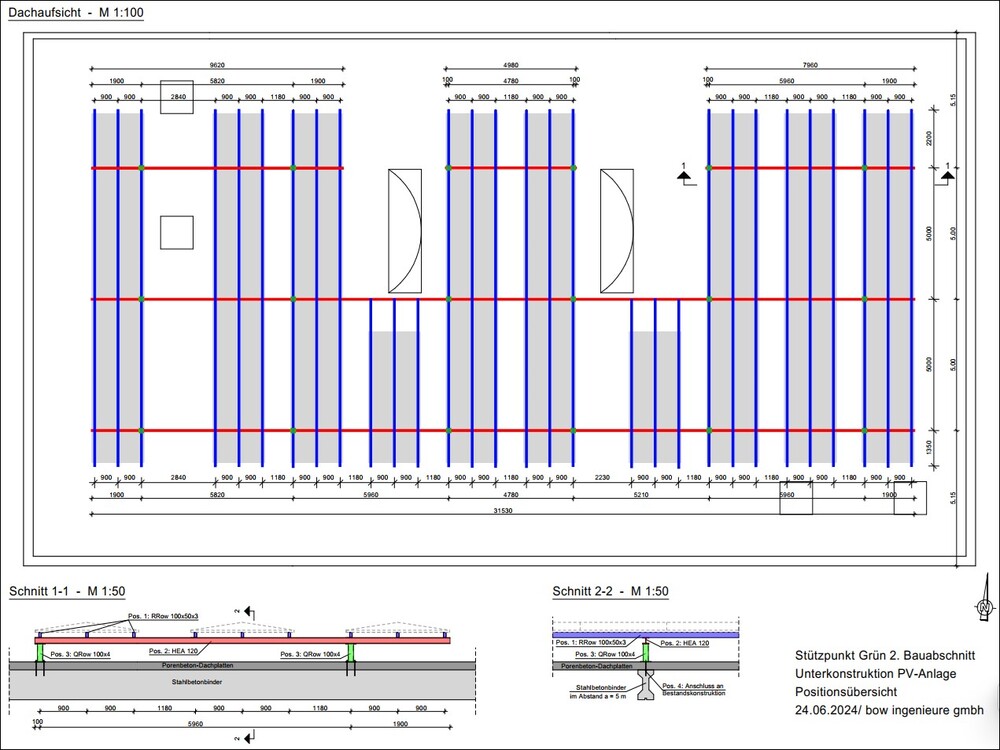Screen dimensions: 1000x750
Task: Click the 5210 dimension value
Action: point(641,495)
